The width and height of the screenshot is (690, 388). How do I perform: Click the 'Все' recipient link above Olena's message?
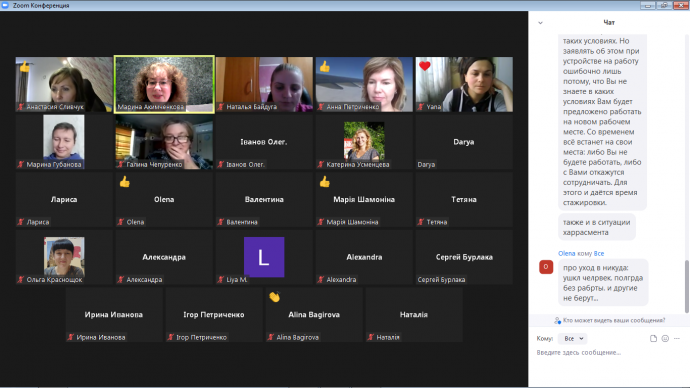pos(598,253)
